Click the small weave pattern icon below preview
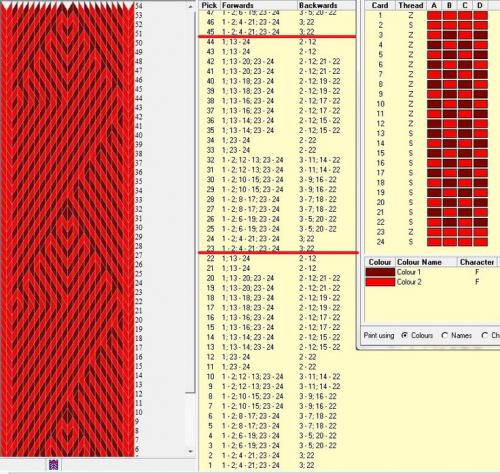 point(54,464)
